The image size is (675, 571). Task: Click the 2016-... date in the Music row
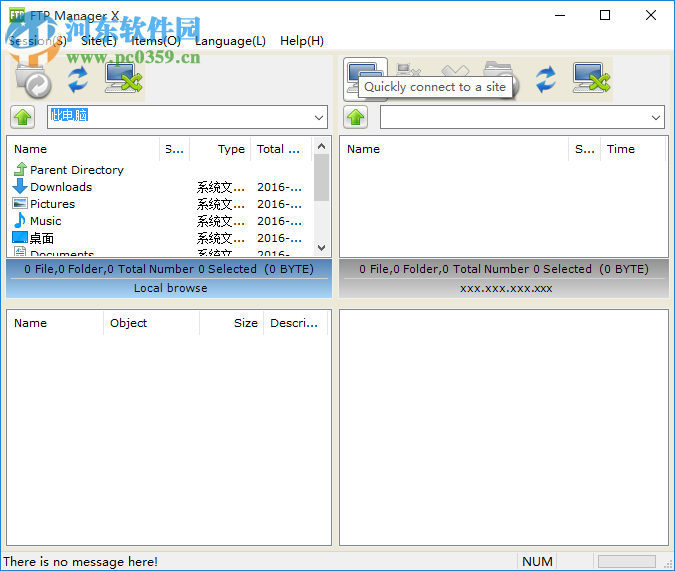point(279,221)
